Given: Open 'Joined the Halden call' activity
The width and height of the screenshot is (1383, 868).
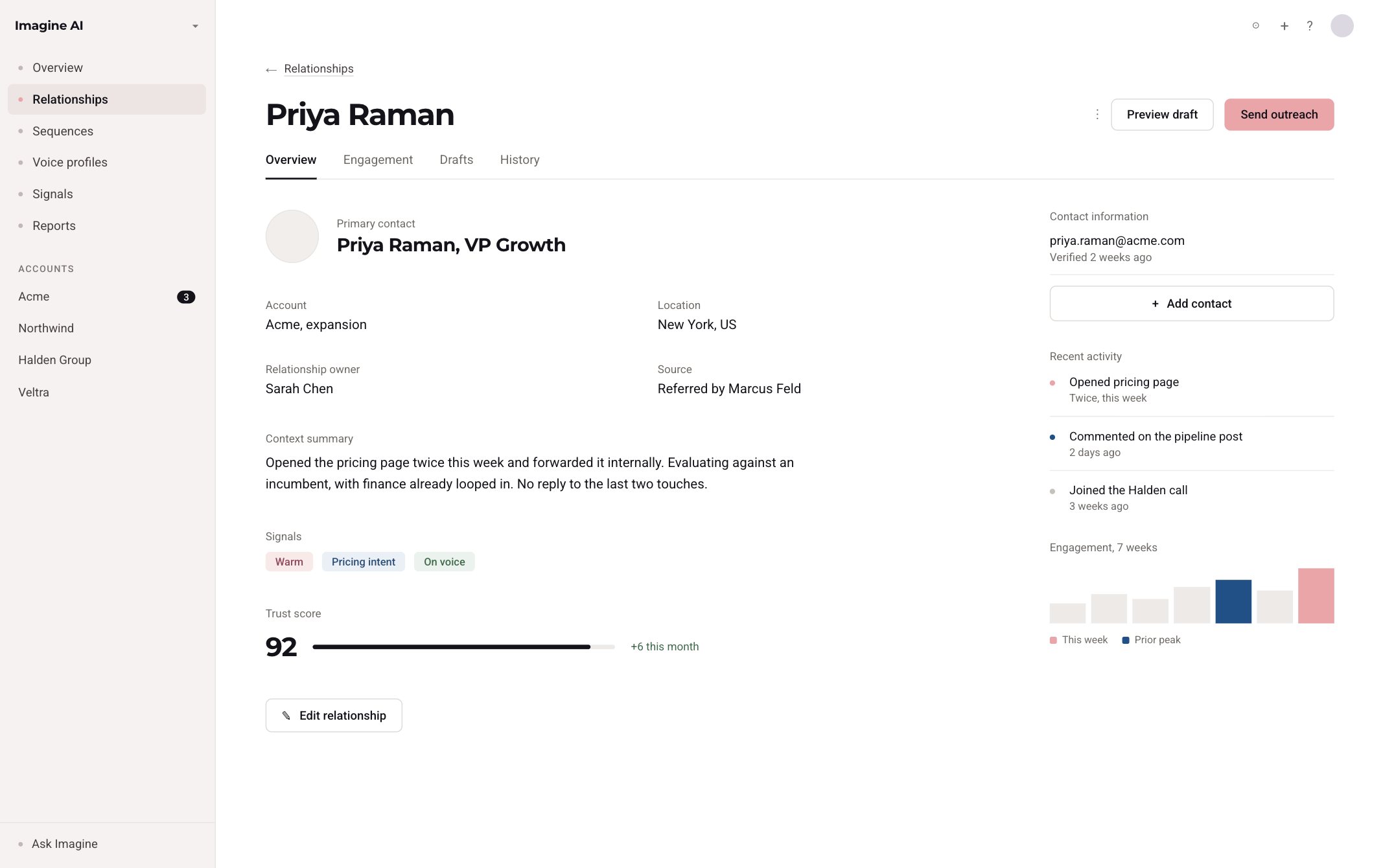Looking at the screenshot, I should (x=1191, y=497).
